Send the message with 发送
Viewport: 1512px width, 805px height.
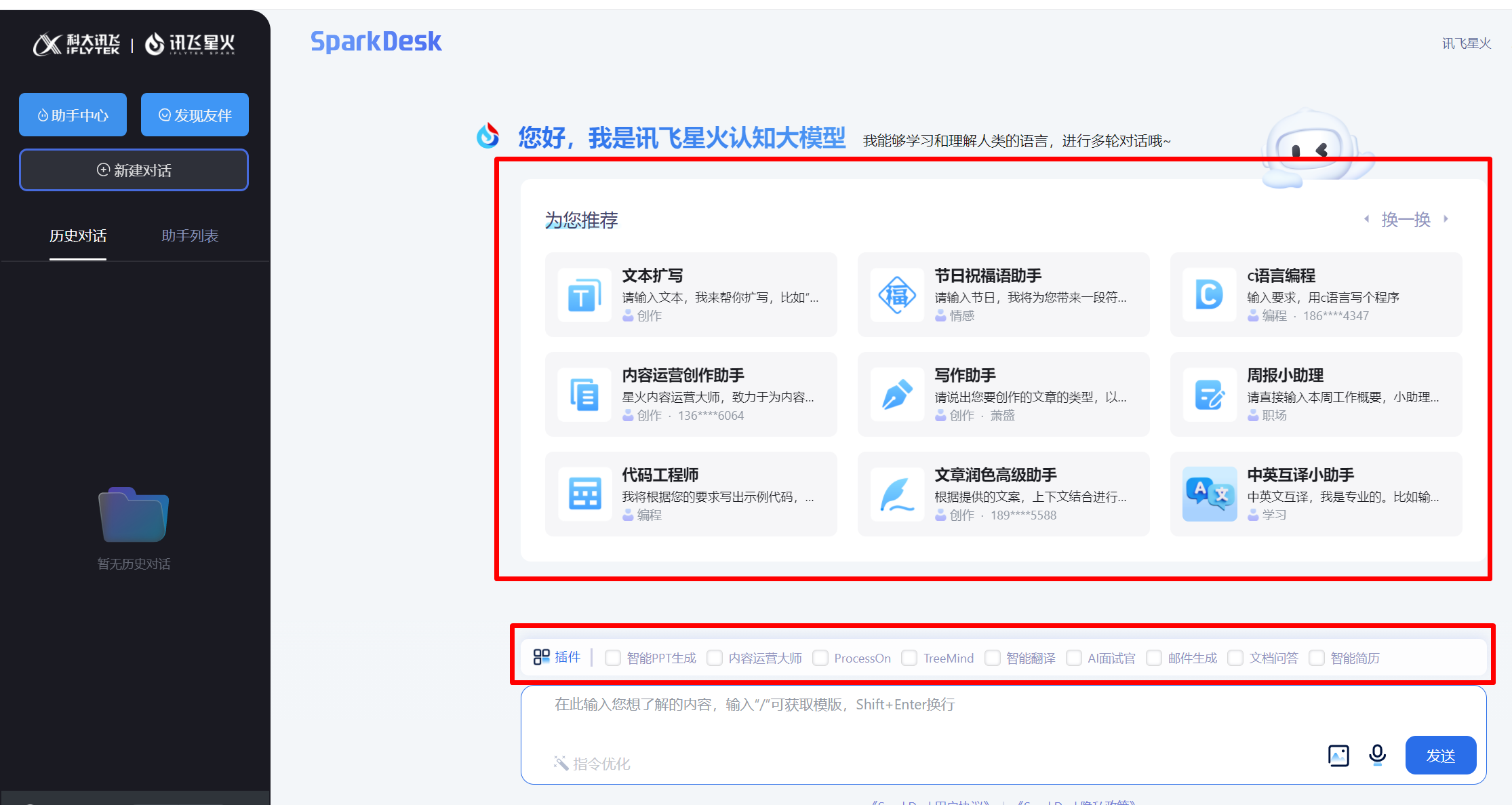pyautogui.click(x=1441, y=755)
